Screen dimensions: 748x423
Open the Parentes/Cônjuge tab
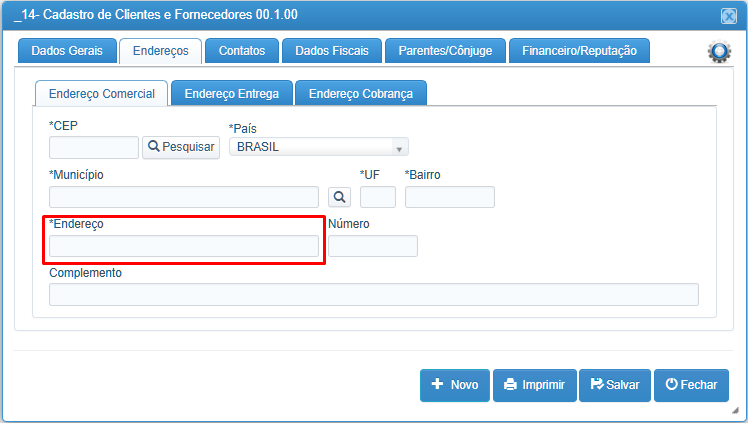[x=445, y=51]
